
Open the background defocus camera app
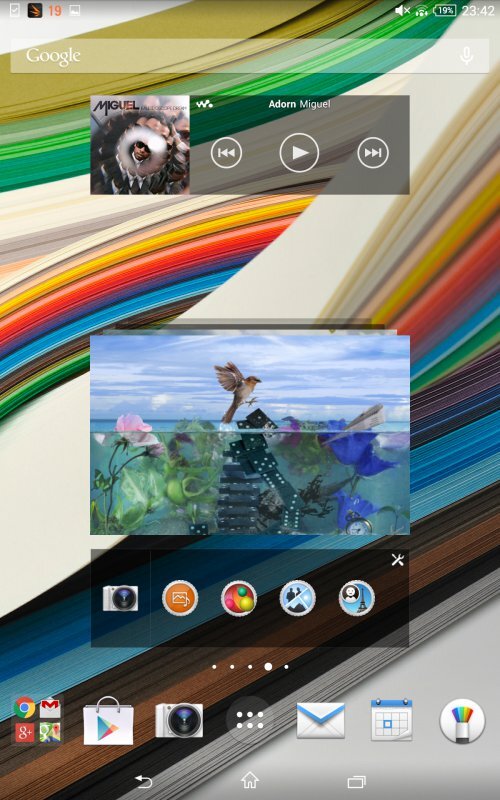[x=298, y=598]
